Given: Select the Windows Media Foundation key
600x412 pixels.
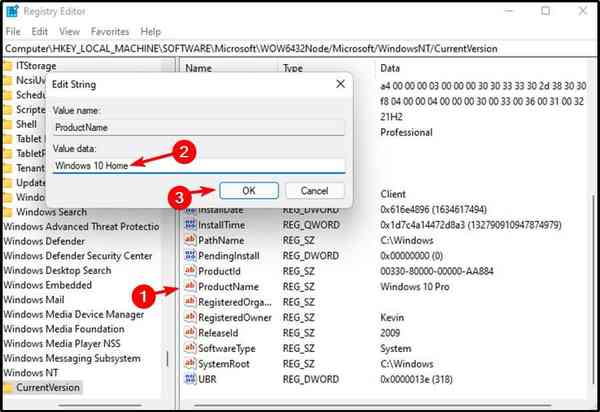Looking at the screenshot, I should [64, 329].
